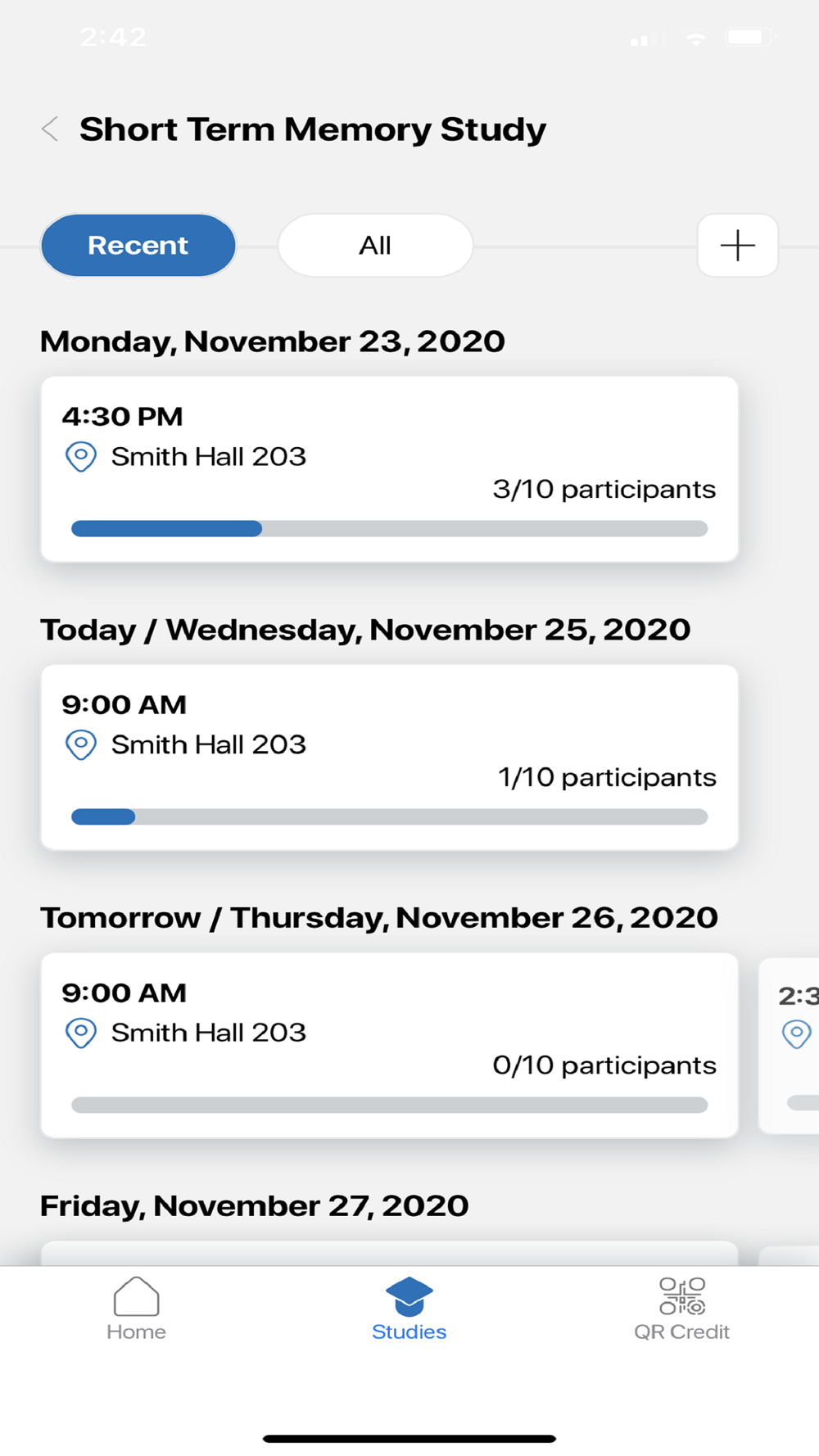Open the QR Credit icon

click(681, 1296)
